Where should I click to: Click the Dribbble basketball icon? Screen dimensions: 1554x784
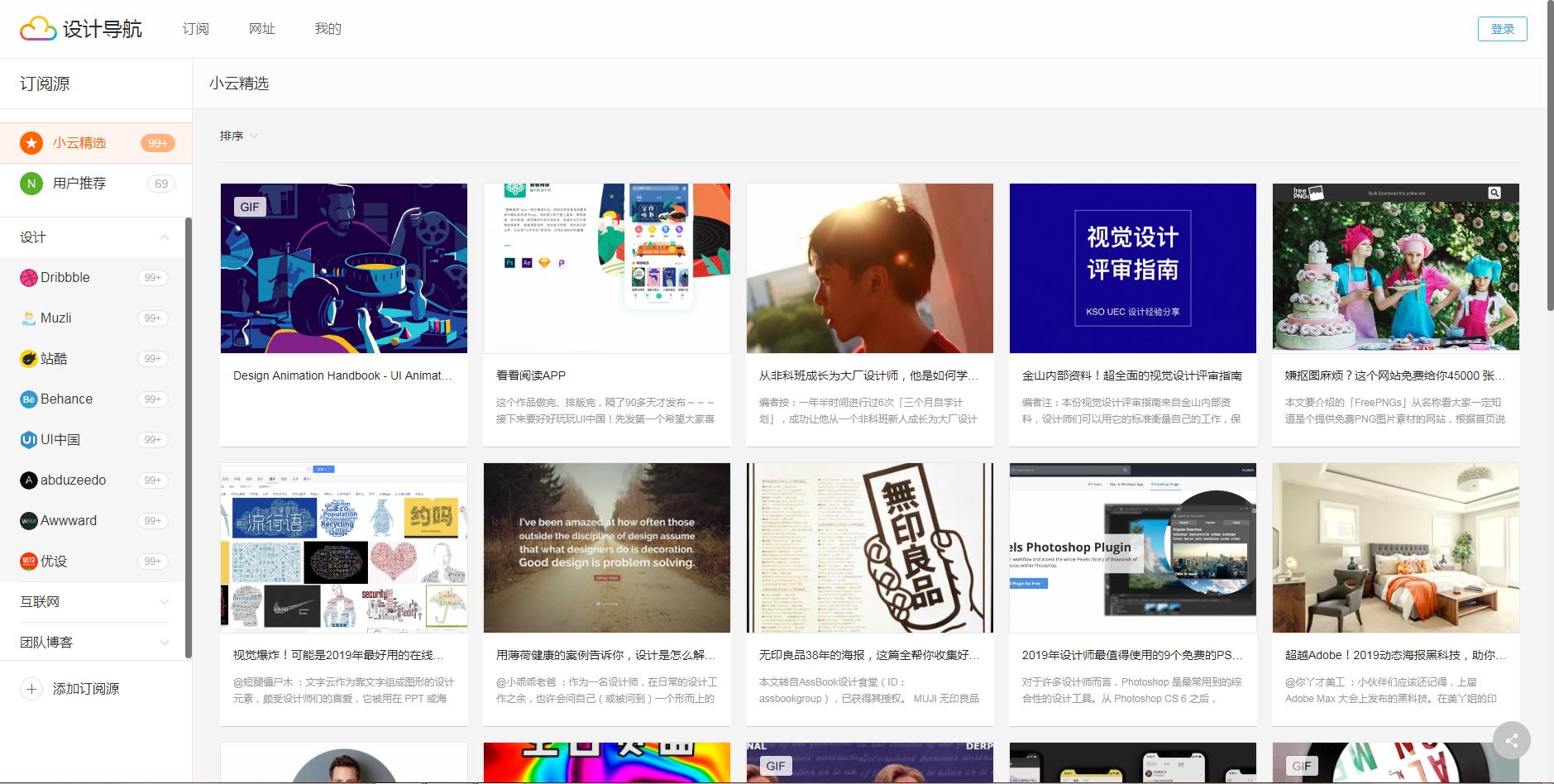point(29,278)
